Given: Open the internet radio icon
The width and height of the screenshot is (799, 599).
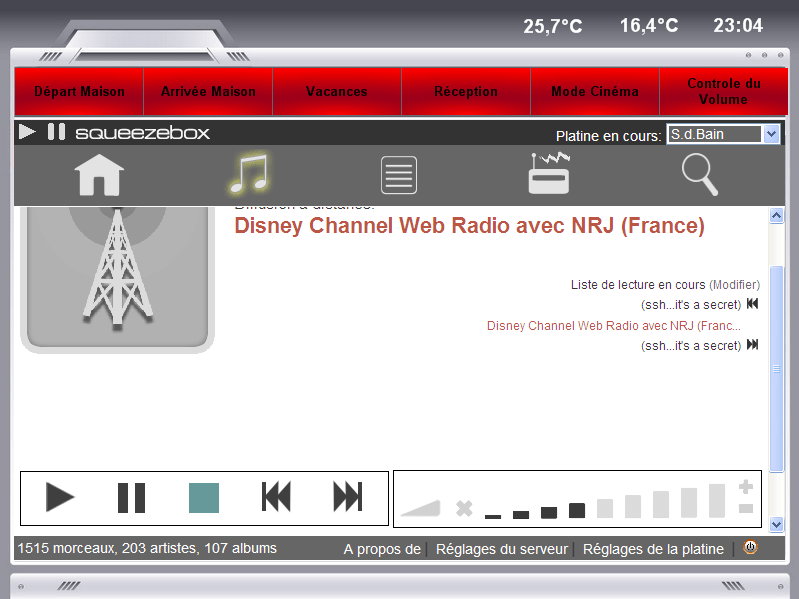Looking at the screenshot, I should coord(549,173).
